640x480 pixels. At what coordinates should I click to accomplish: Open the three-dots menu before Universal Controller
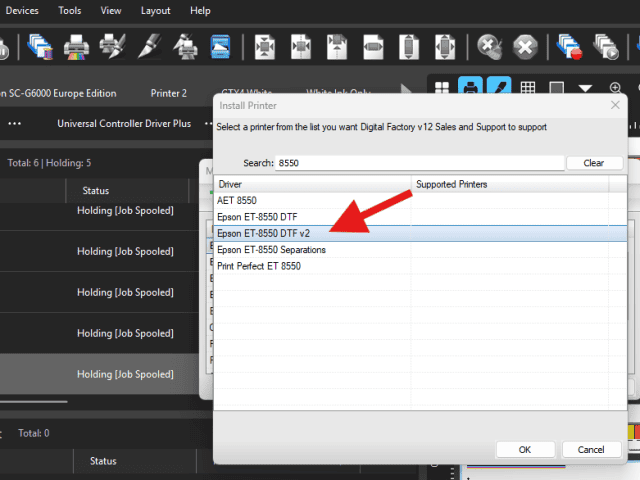click(14, 124)
